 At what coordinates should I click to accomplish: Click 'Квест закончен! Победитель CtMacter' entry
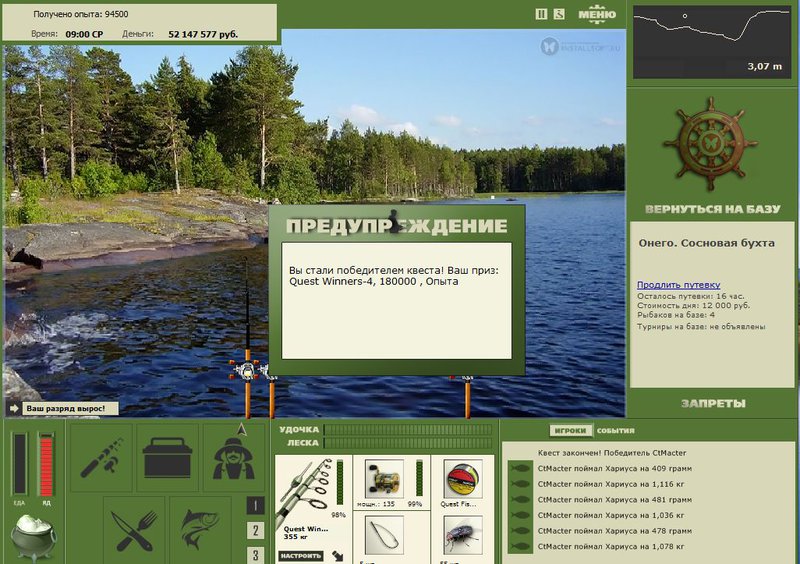click(612, 453)
